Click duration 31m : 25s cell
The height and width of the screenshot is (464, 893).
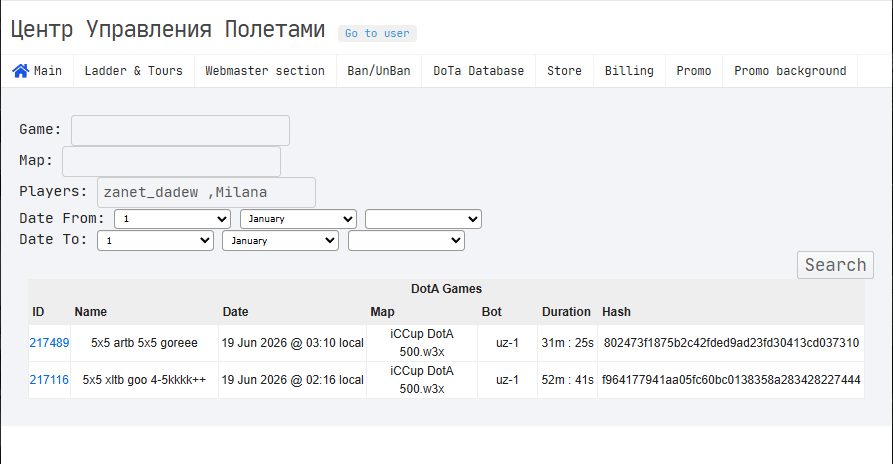tap(567, 343)
